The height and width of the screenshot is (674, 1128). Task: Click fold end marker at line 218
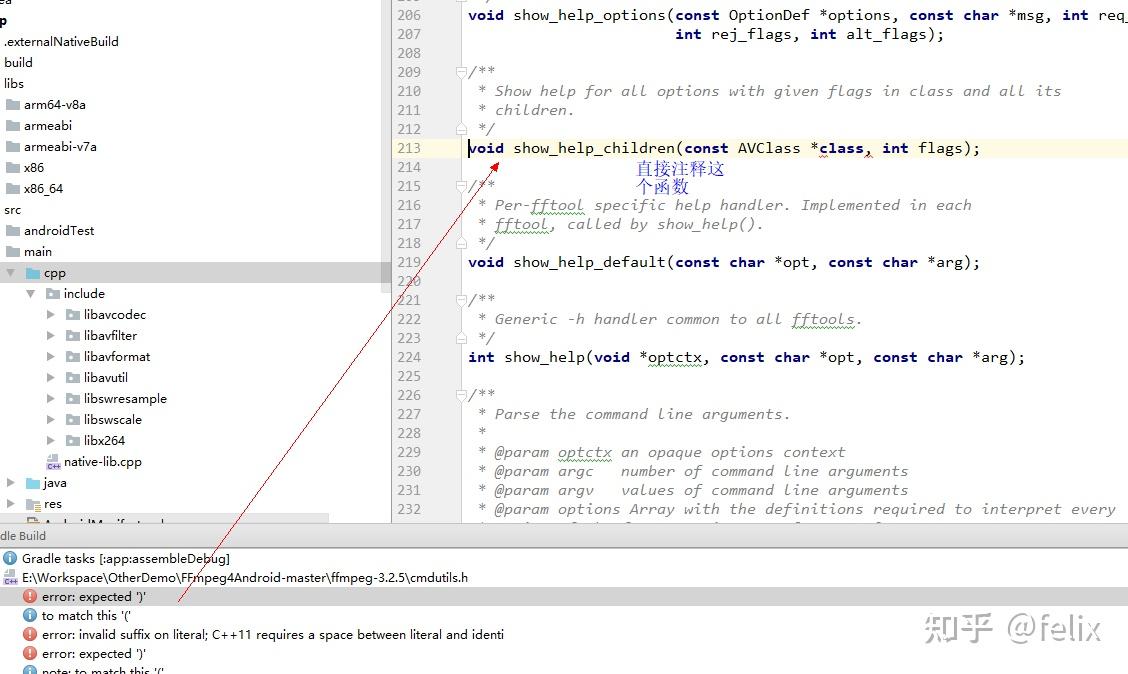[461, 243]
